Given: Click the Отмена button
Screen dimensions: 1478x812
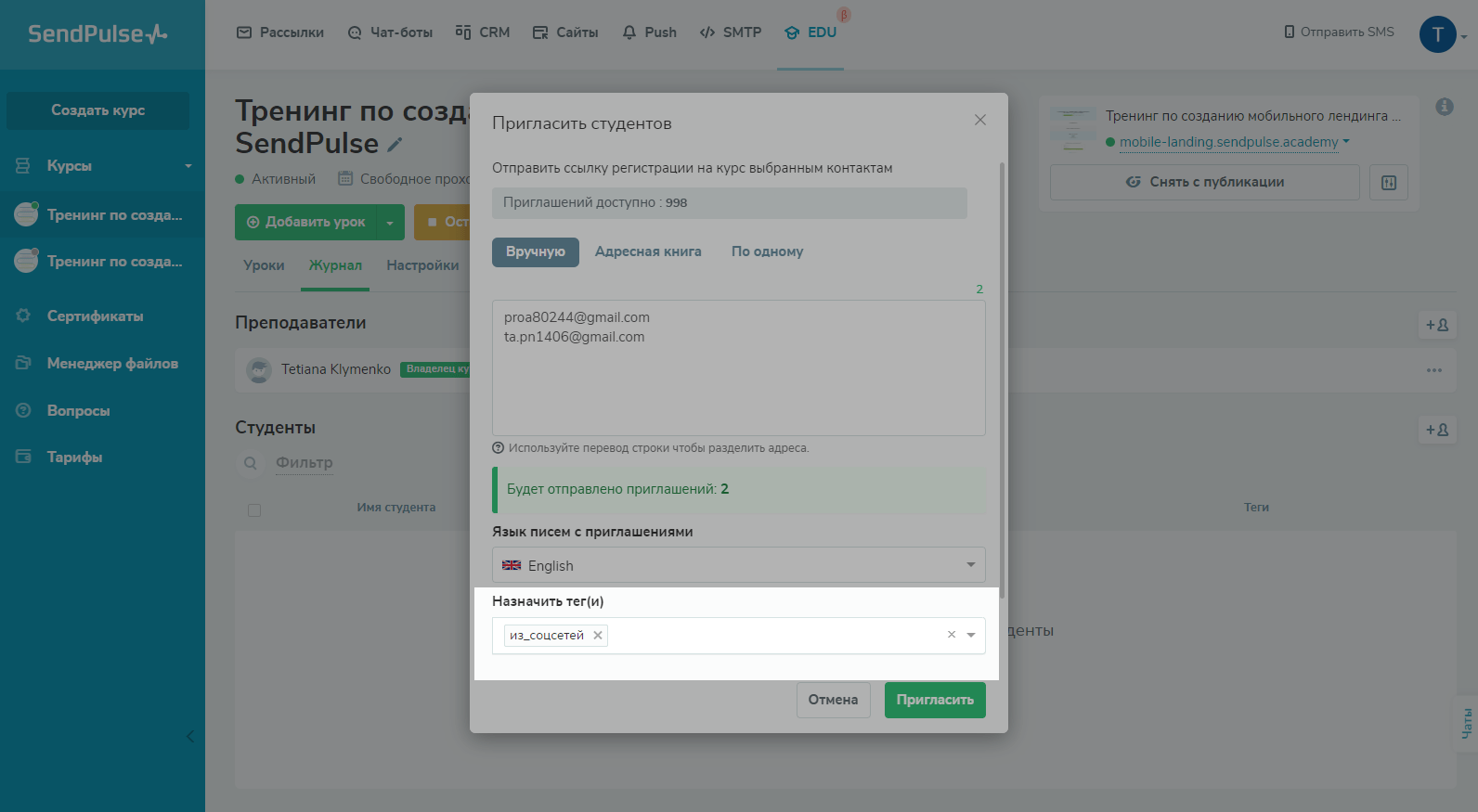Looking at the screenshot, I should (833, 700).
